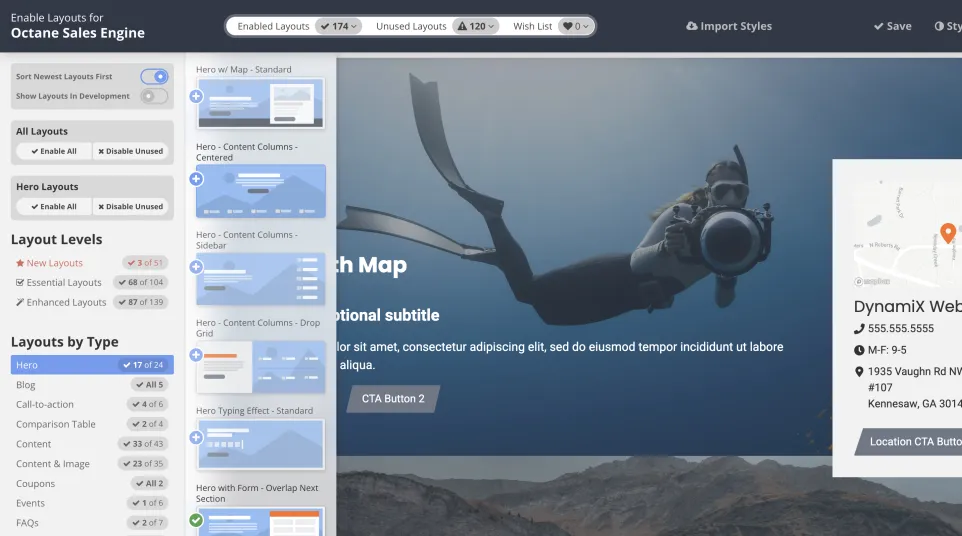Click the All 5 badge for Blog
Viewport: 962px width, 536px height.
point(149,385)
